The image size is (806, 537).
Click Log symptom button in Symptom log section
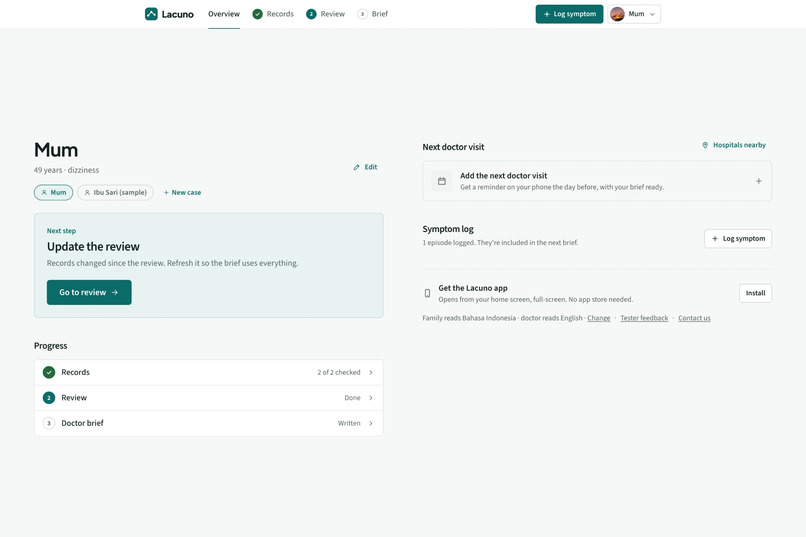click(x=738, y=238)
